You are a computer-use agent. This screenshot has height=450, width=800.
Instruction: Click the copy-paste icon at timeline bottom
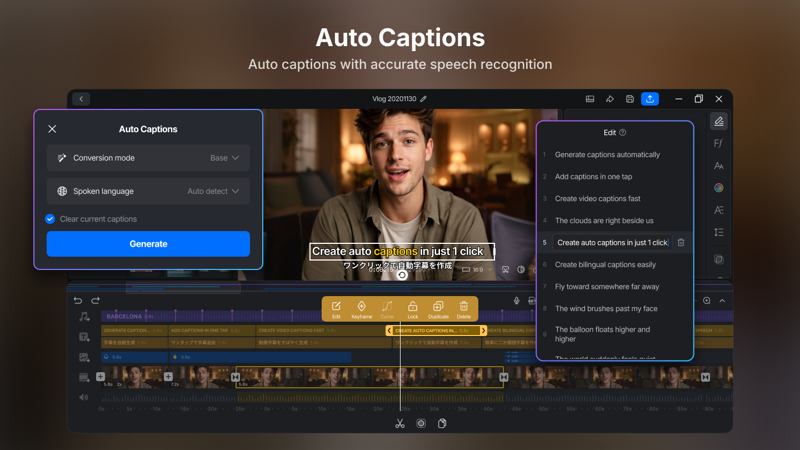point(442,423)
